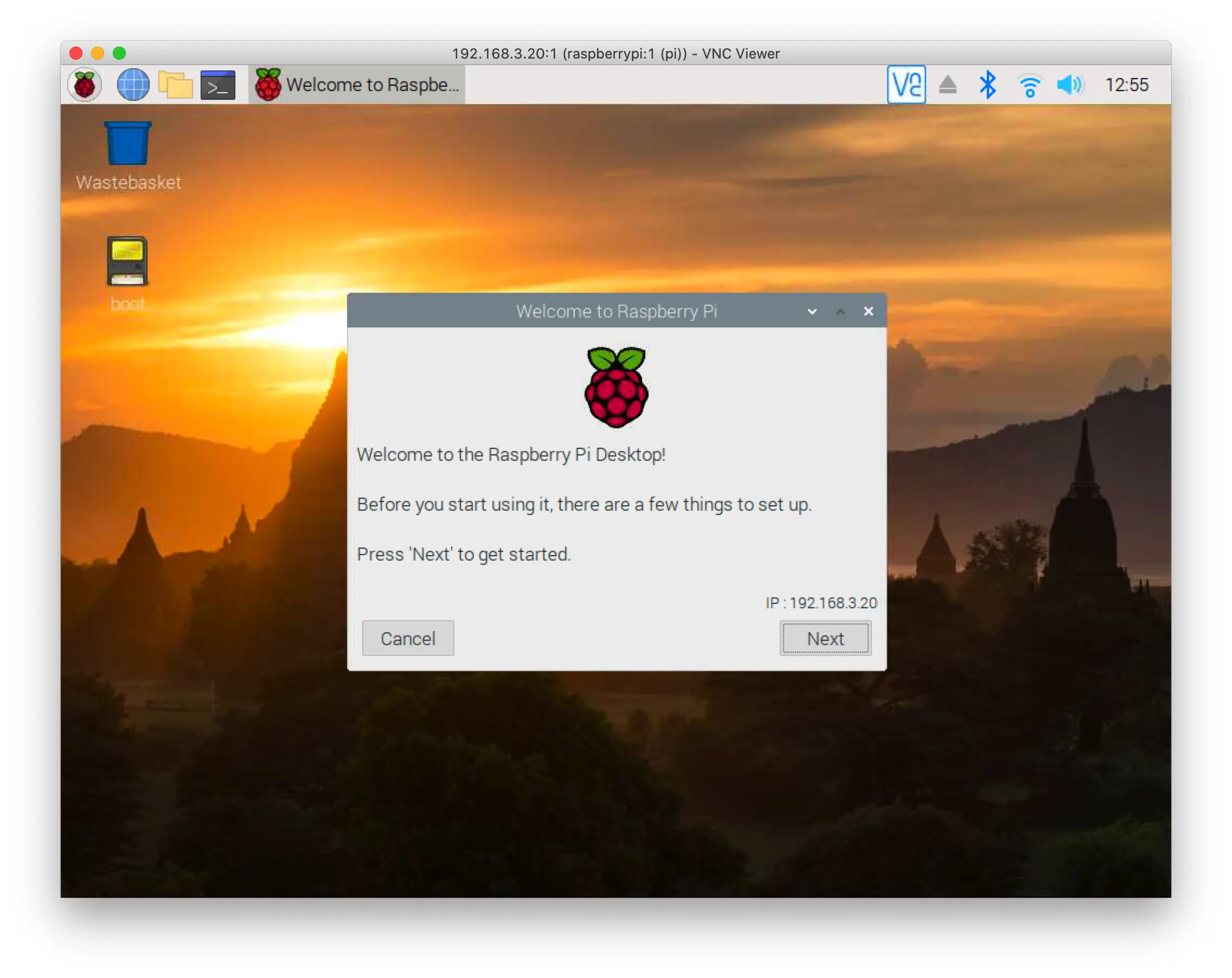Expand the welcome dialog with the up chevron
Screen dimensions: 1232x978
[840, 311]
